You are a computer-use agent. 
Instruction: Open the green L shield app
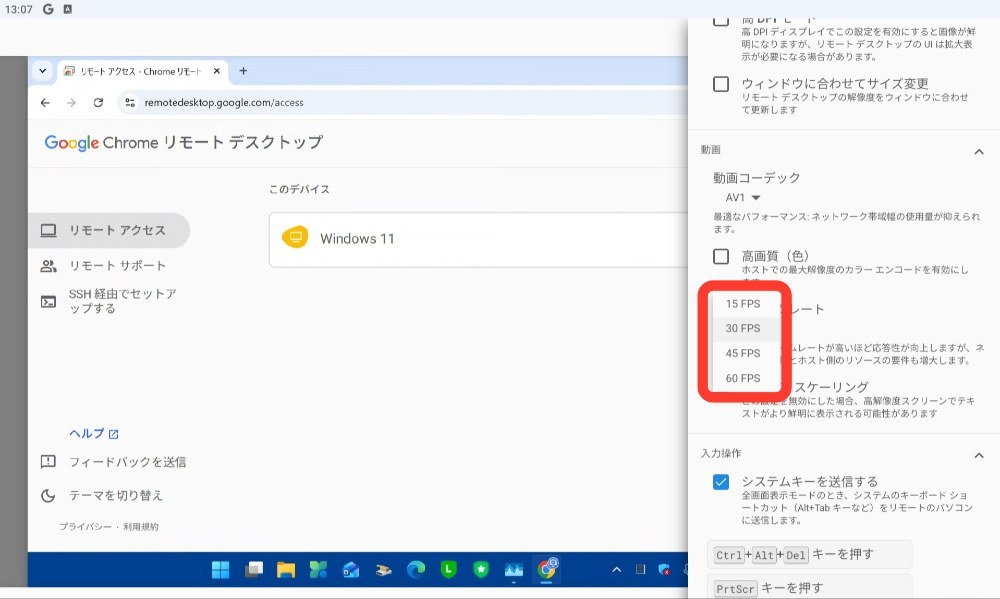click(448, 570)
